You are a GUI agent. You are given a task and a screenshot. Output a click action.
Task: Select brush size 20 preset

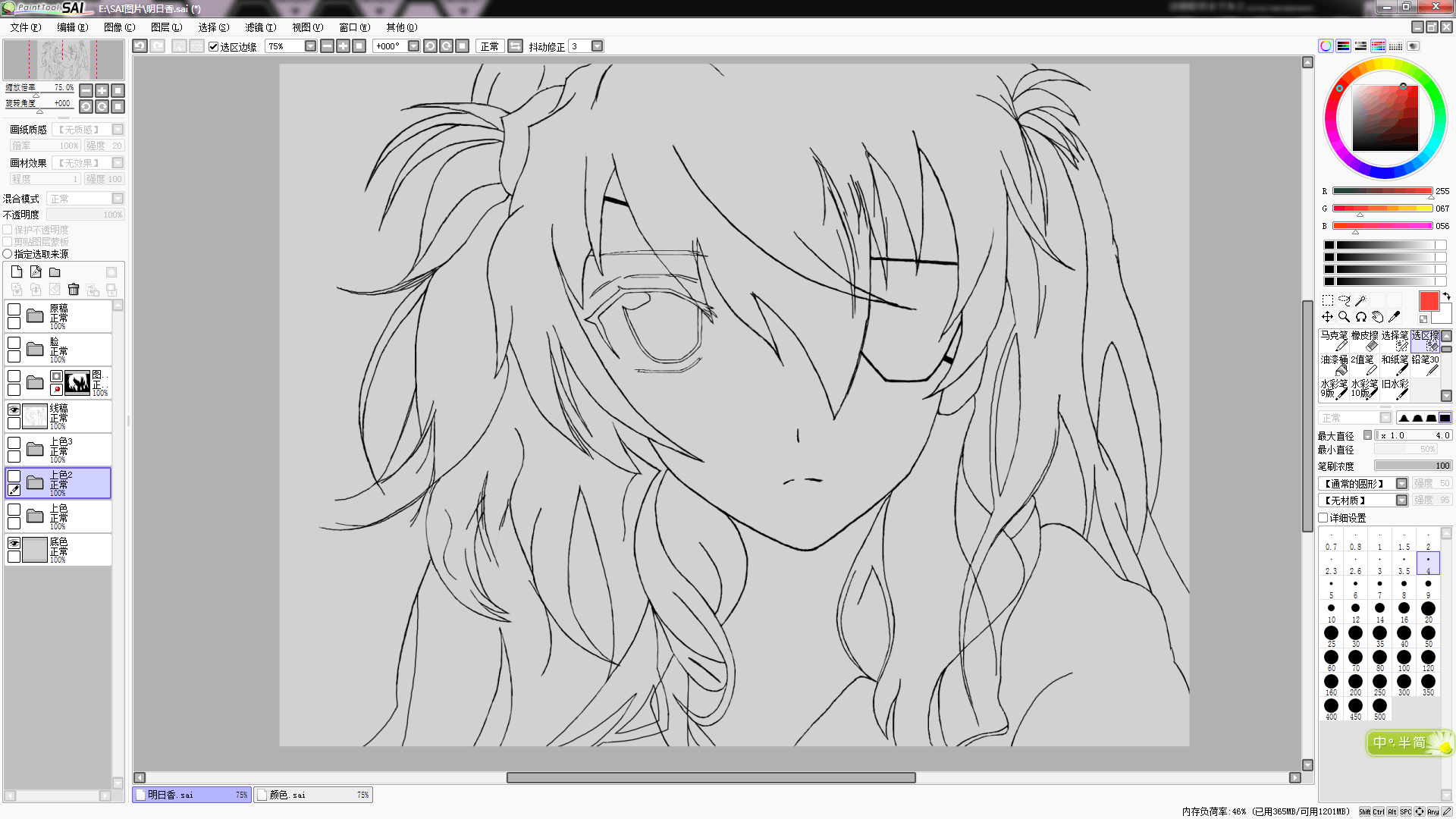tap(1428, 611)
